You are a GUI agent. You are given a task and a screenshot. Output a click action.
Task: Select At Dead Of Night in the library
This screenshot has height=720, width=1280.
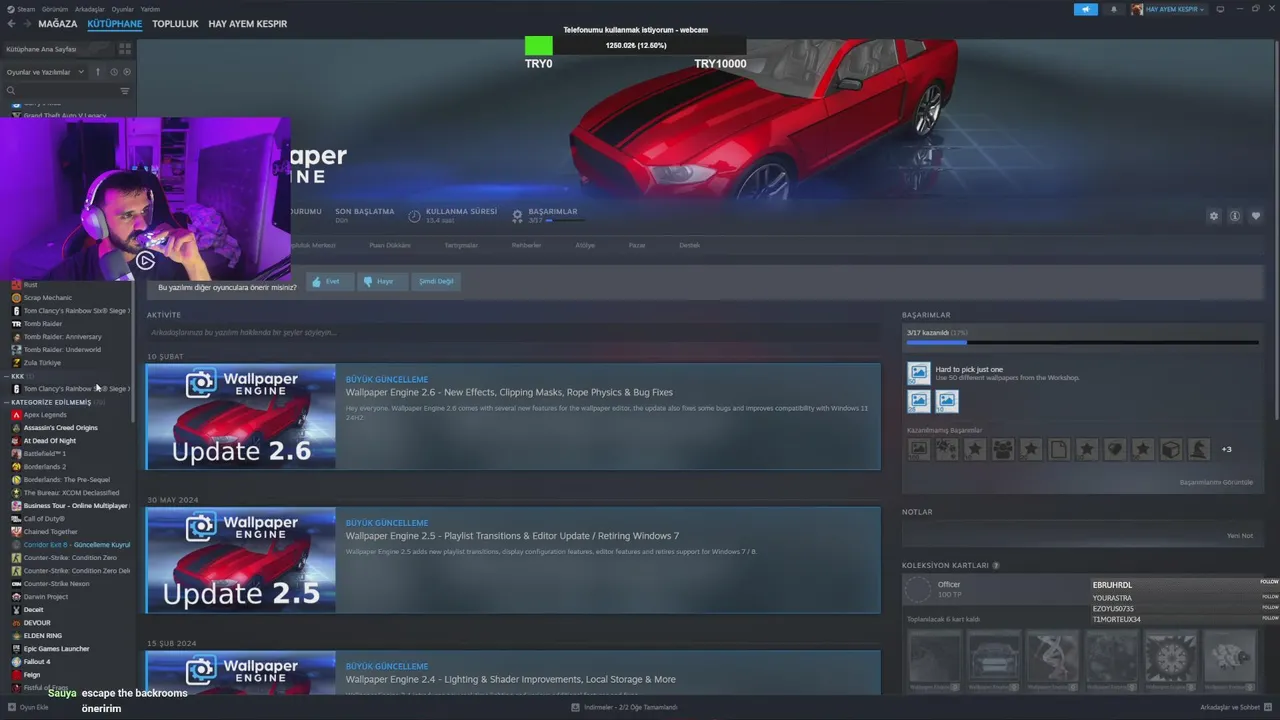point(50,441)
